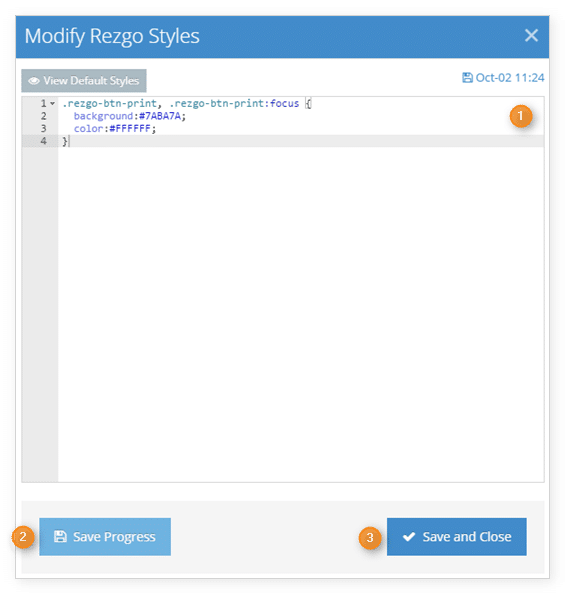565x594 pixels.
Task: Place cursor on the #FFFFFF color value
Action: click(130, 129)
